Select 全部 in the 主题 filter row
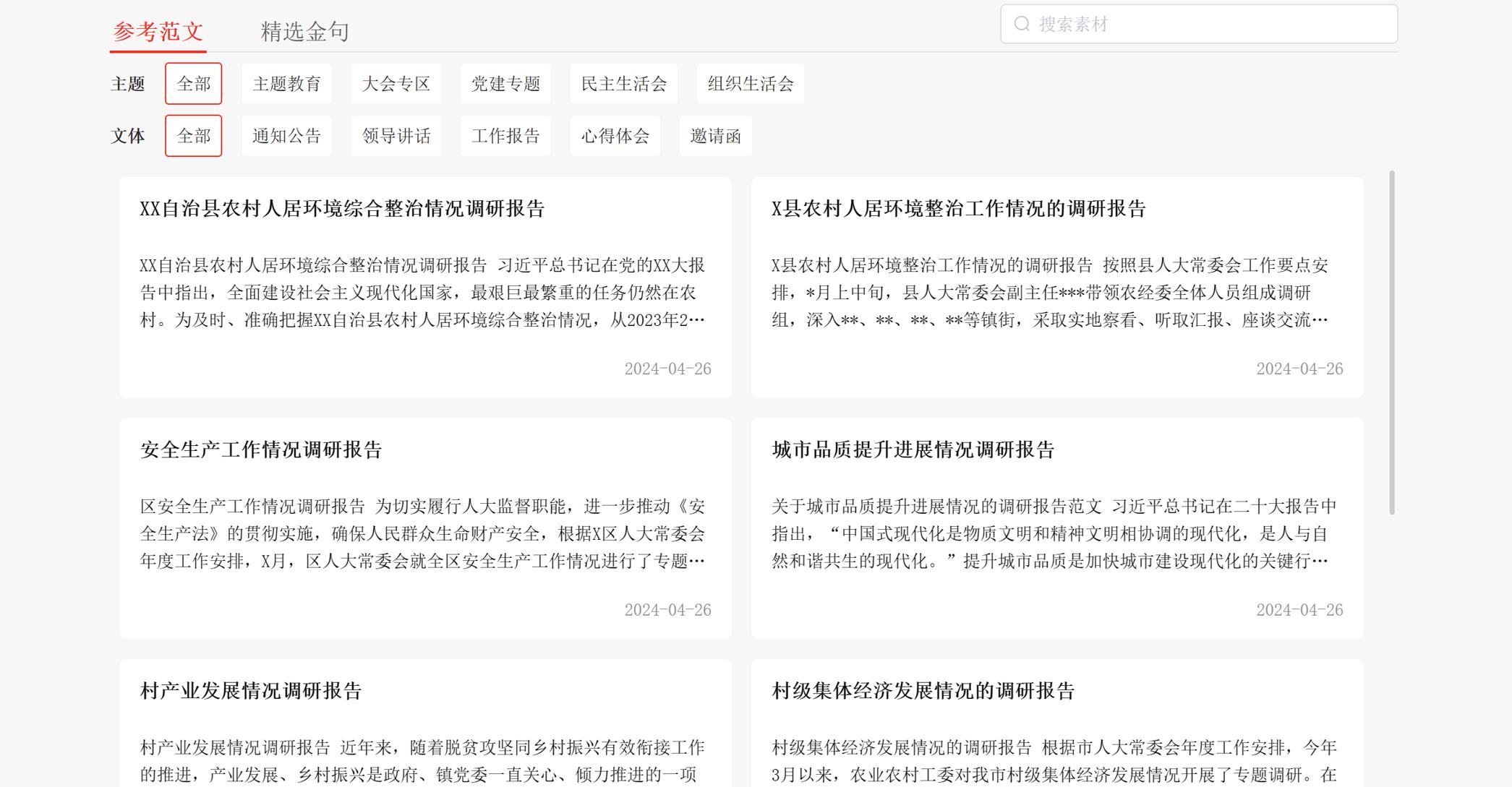 click(194, 84)
